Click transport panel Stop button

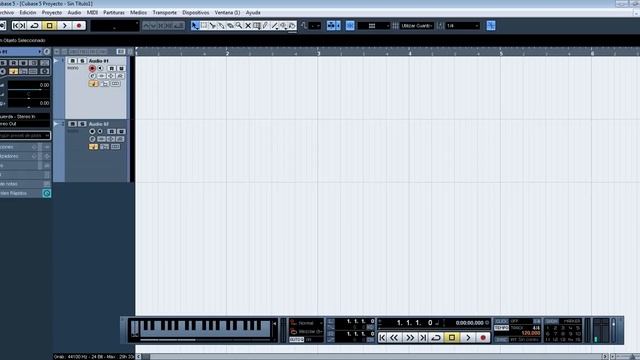(x=452, y=338)
